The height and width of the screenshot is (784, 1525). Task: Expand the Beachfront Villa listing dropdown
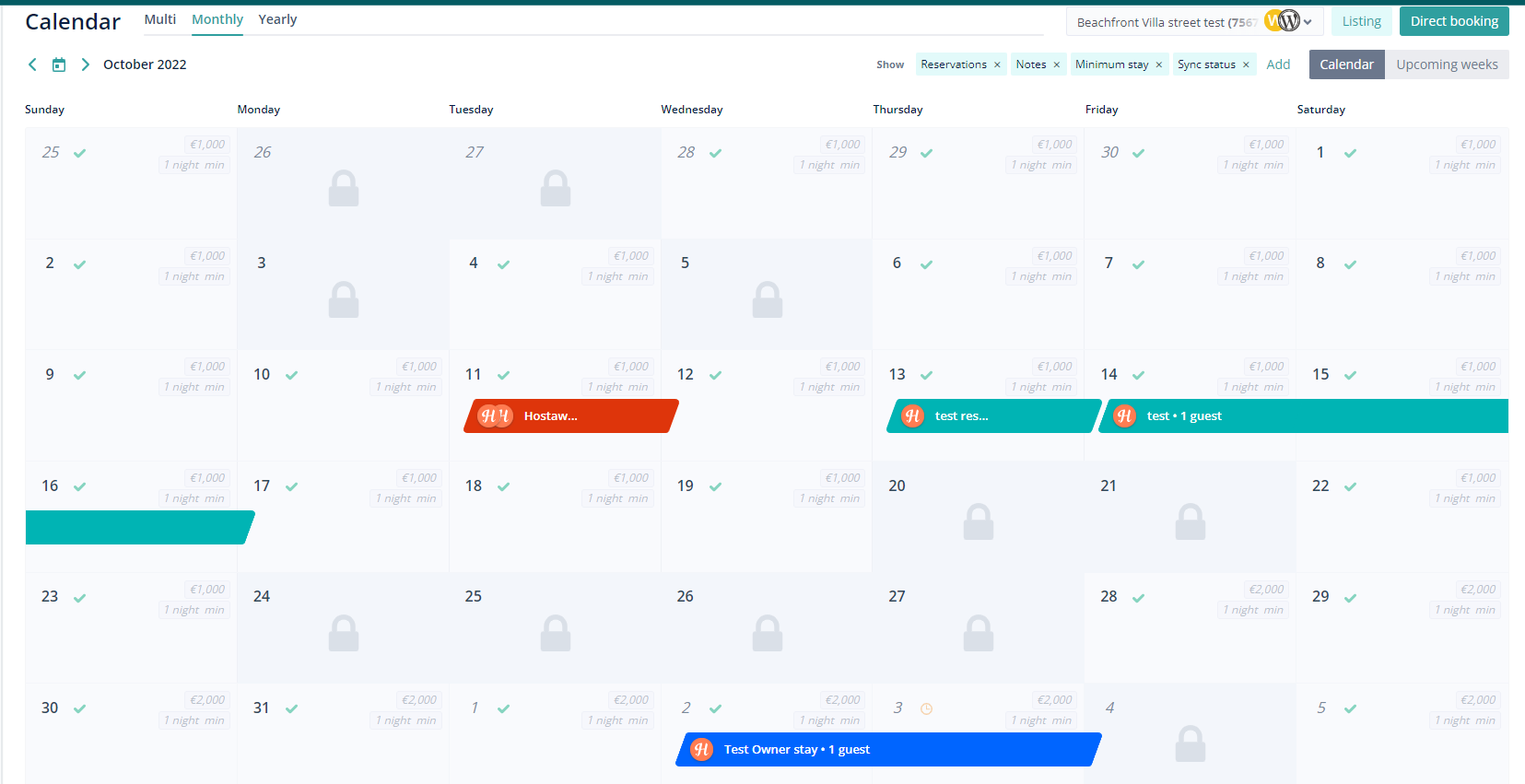[x=1308, y=22]
